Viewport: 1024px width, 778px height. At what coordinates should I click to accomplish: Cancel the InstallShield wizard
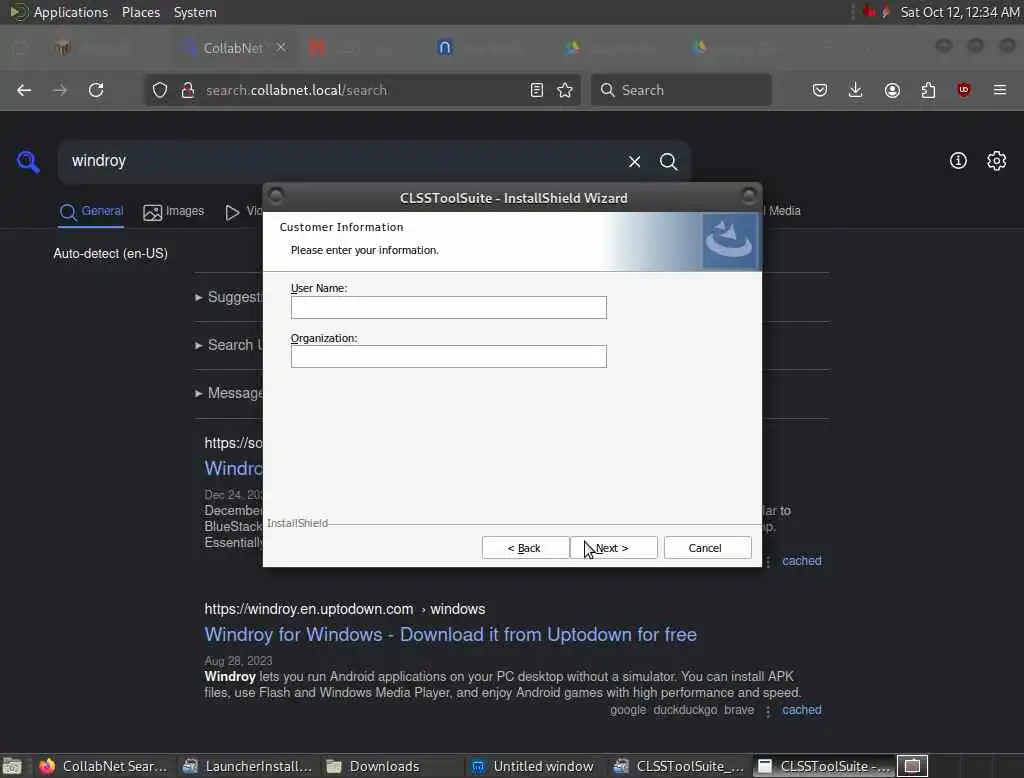click(707, 547)
